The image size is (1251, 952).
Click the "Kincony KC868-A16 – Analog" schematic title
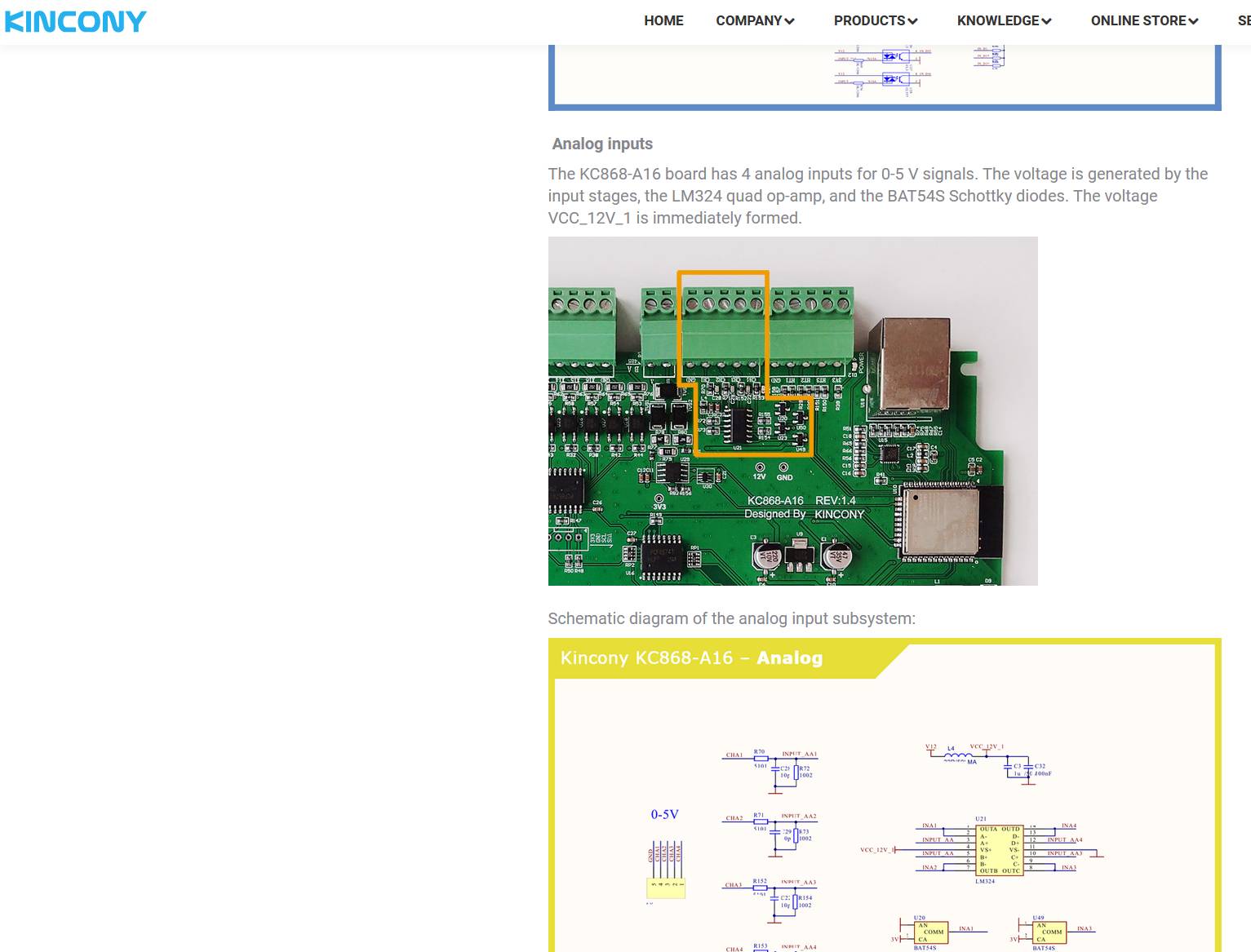click(691, 658)
